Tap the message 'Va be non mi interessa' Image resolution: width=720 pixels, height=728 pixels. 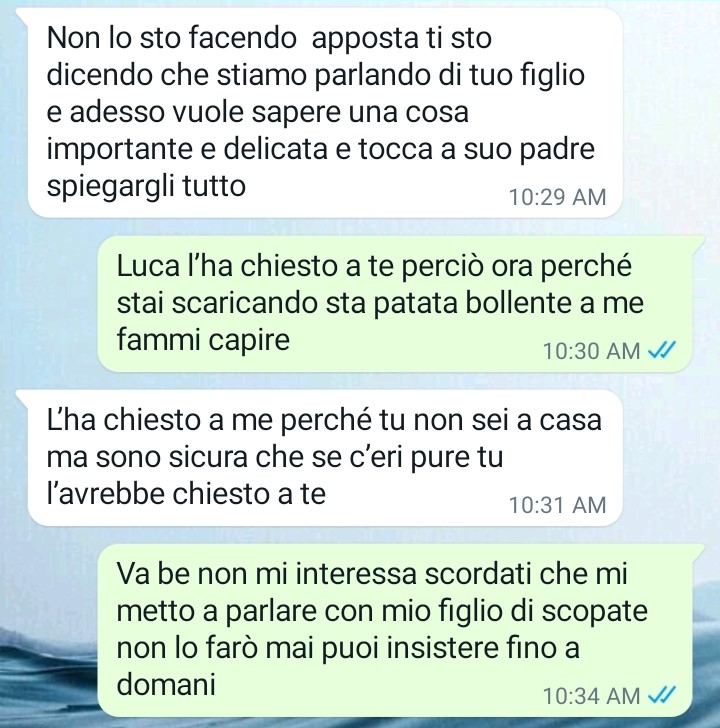[x=395, y=630]
